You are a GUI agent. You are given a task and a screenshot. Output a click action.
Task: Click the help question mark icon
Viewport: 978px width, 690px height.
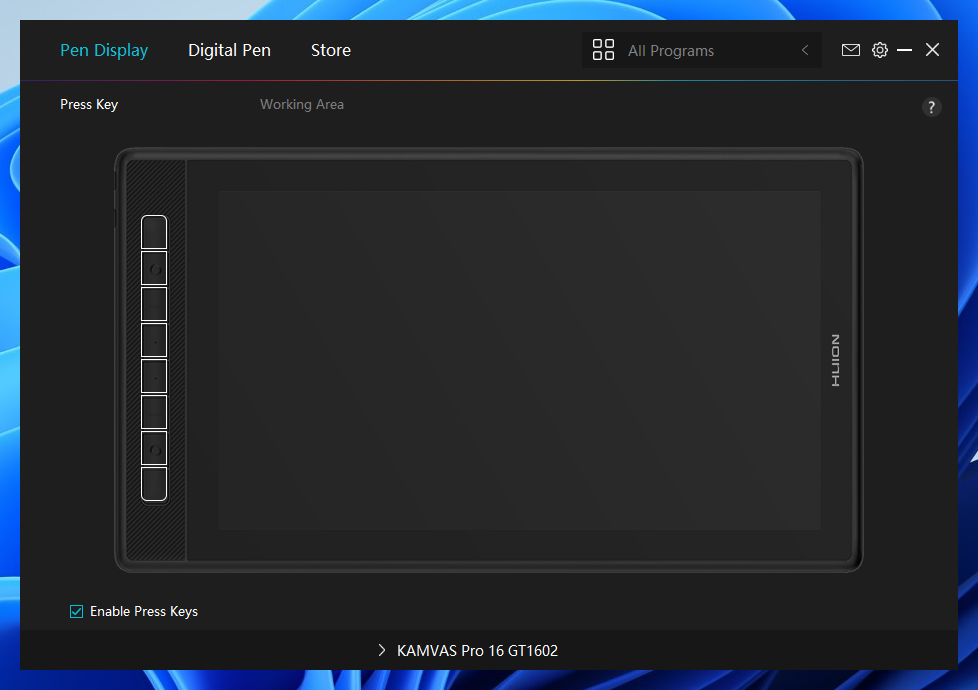tap(931, 107)
